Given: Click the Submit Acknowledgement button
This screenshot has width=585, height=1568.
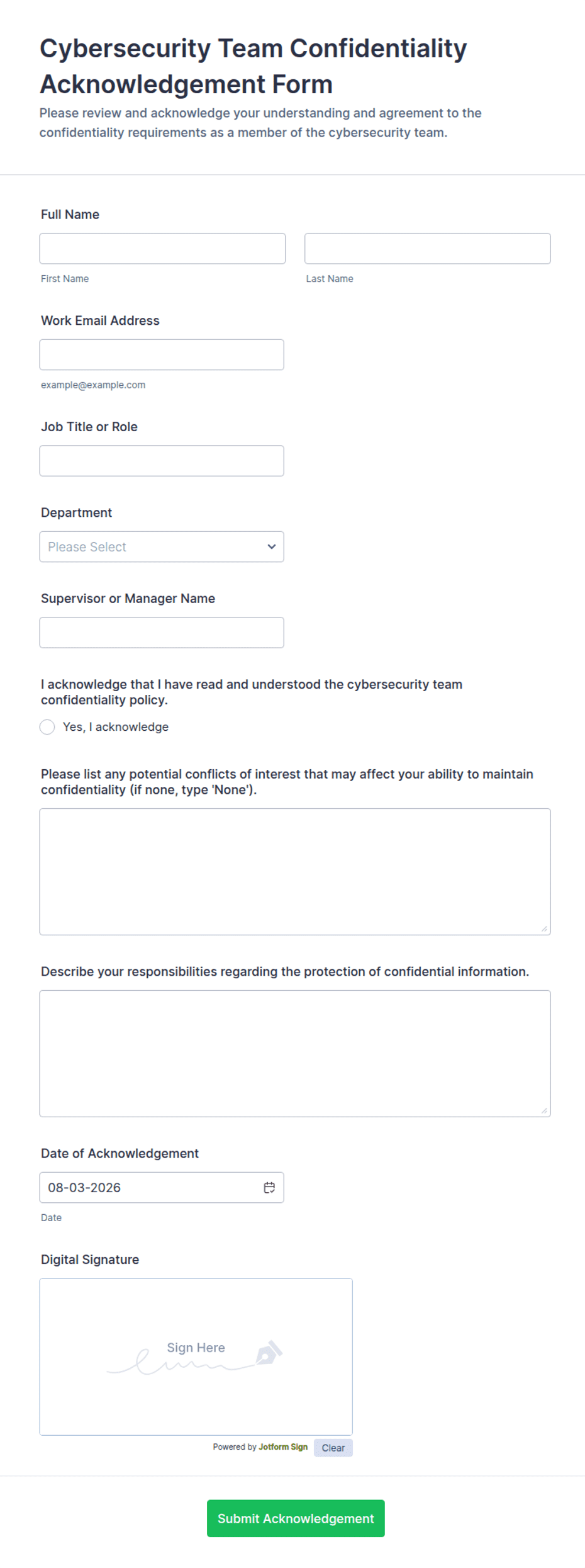Looking at the screenshot, I should click(296, 1518).
